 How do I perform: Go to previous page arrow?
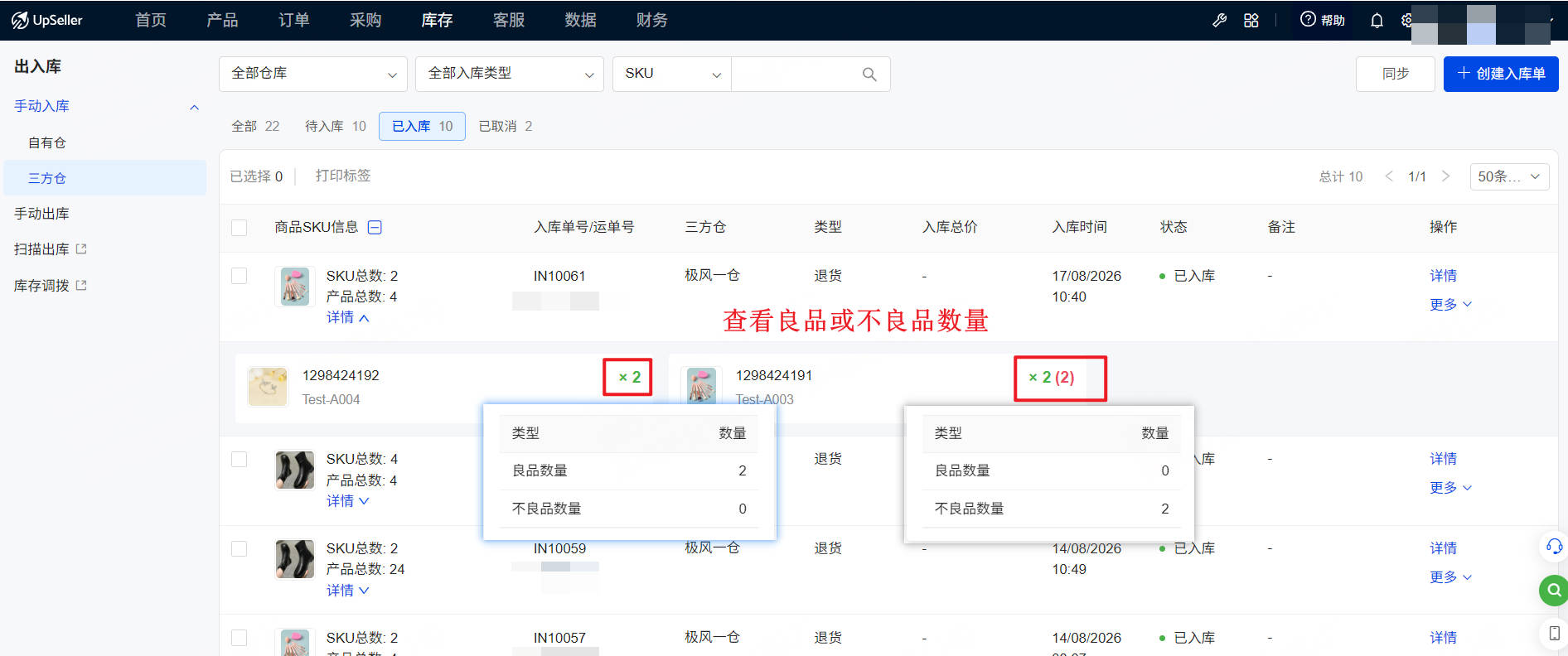[x=1389, y=176]
